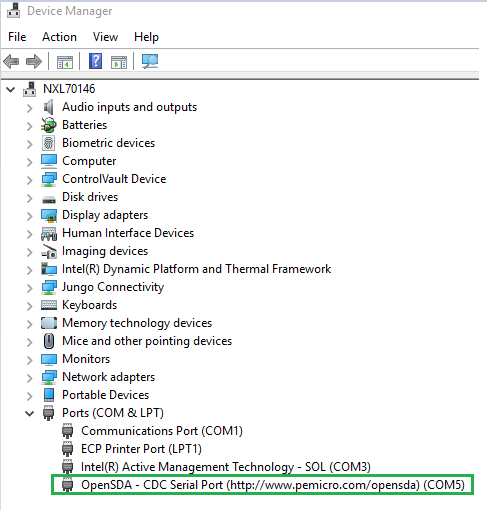Select Intel Active Management Technology SOL (COM3)
The image size is (487, 510).
pos(216,467)
